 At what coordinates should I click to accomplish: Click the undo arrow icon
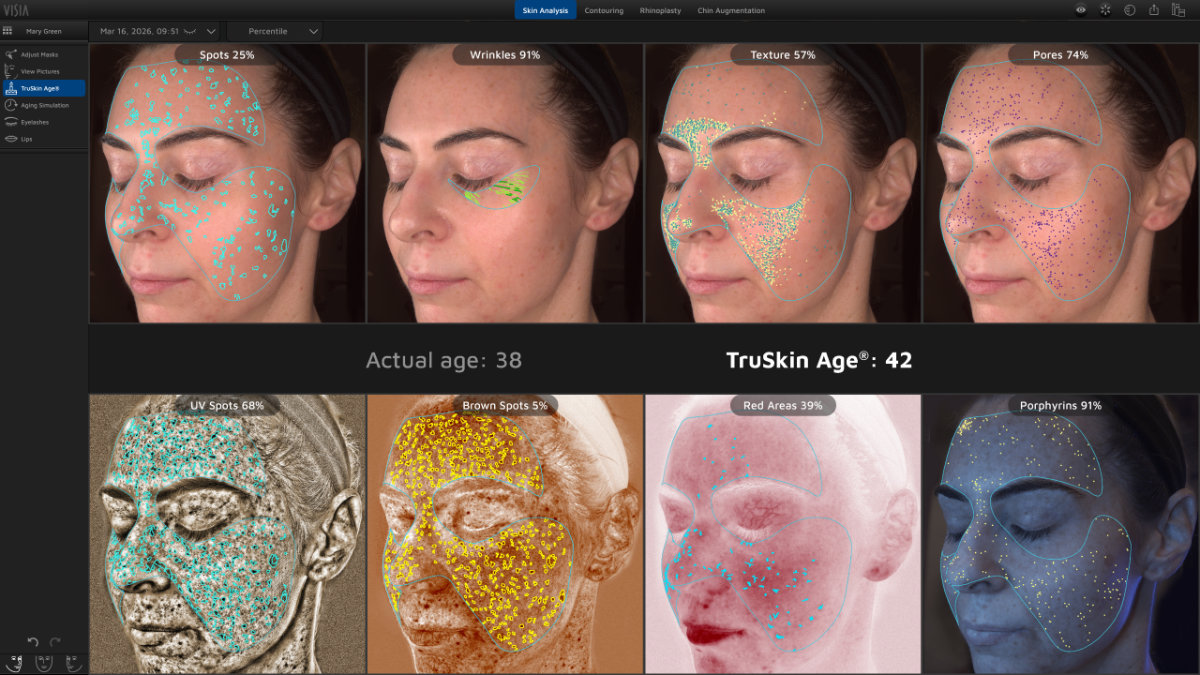[33, 642]
